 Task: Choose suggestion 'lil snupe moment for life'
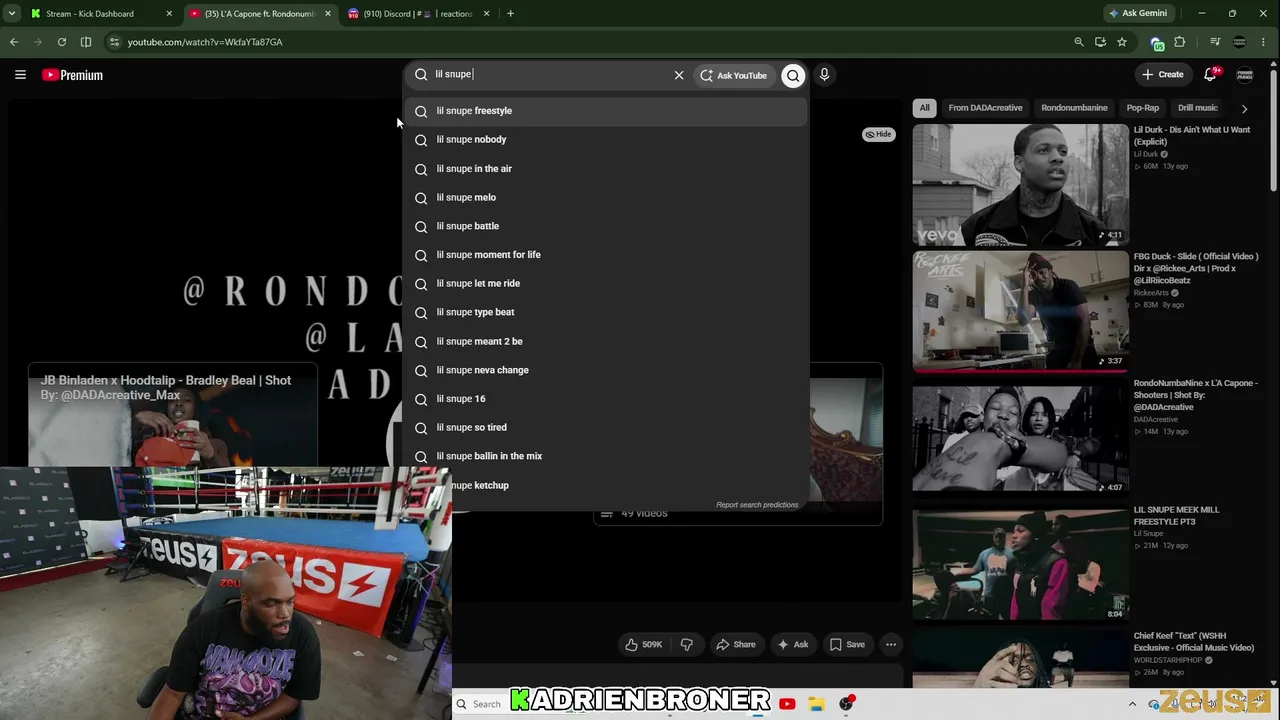coord(605,255)
